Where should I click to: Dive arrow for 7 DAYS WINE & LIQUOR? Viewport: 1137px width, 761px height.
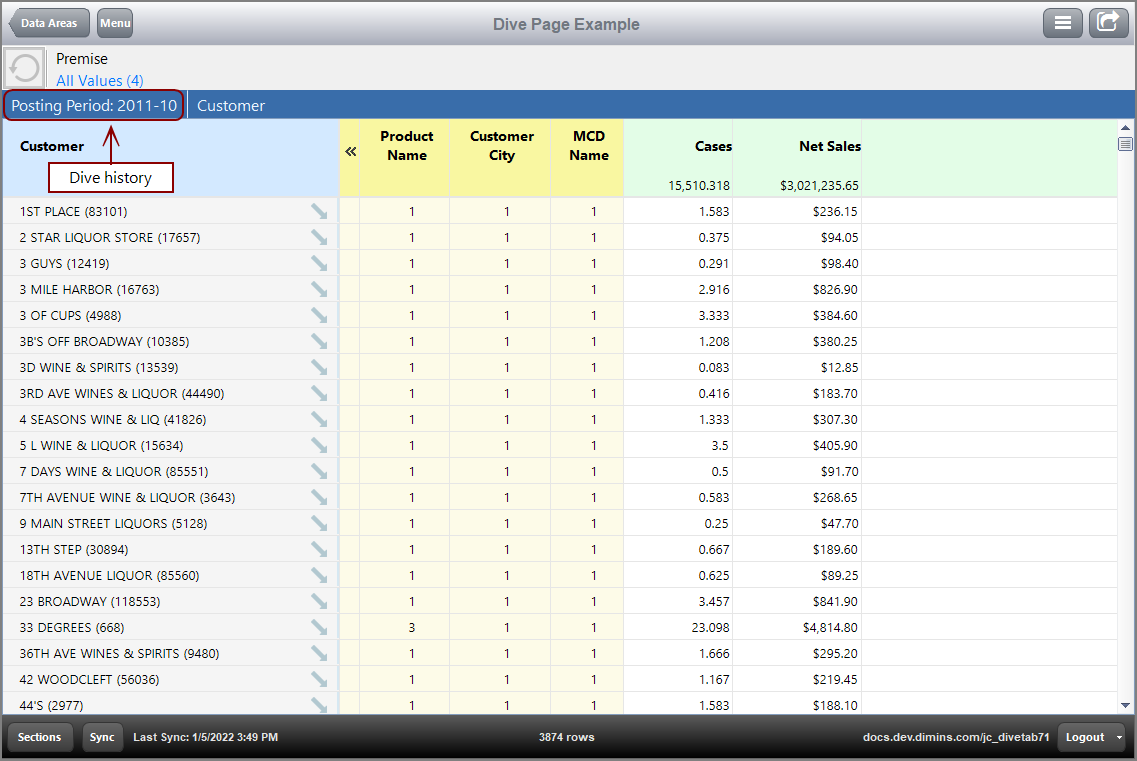319,472
